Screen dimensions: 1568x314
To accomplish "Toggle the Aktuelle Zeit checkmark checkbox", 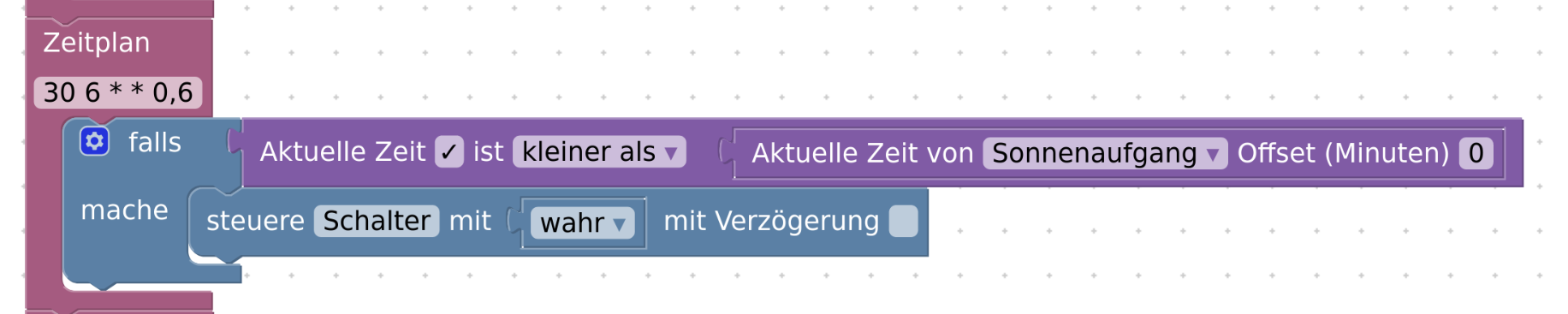I will tap(449, 152).
